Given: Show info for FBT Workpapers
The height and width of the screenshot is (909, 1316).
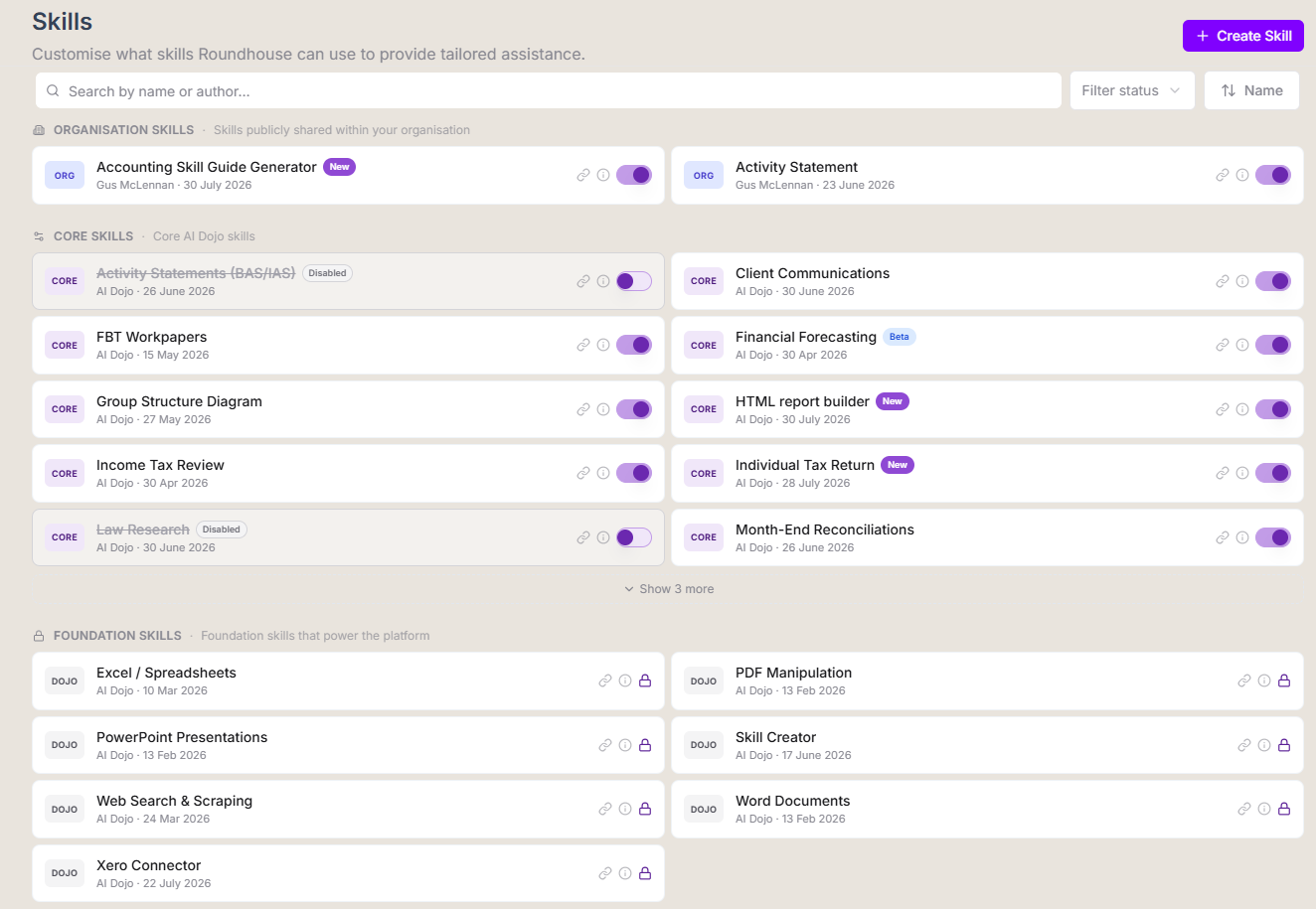Looking at the screenshot, I should (x=603, y=345).
